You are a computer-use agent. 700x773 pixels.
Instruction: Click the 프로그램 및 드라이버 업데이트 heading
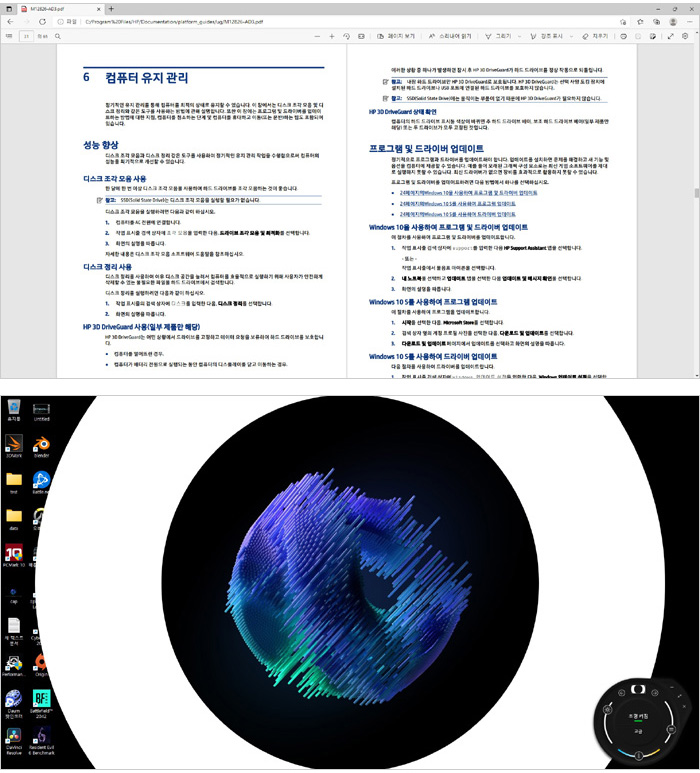point(426,148)
